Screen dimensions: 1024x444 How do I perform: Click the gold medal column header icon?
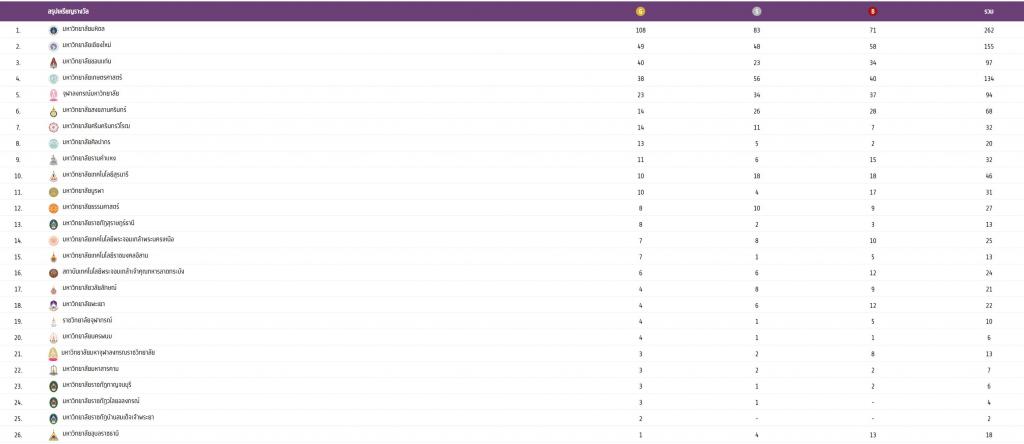(641, 11)
